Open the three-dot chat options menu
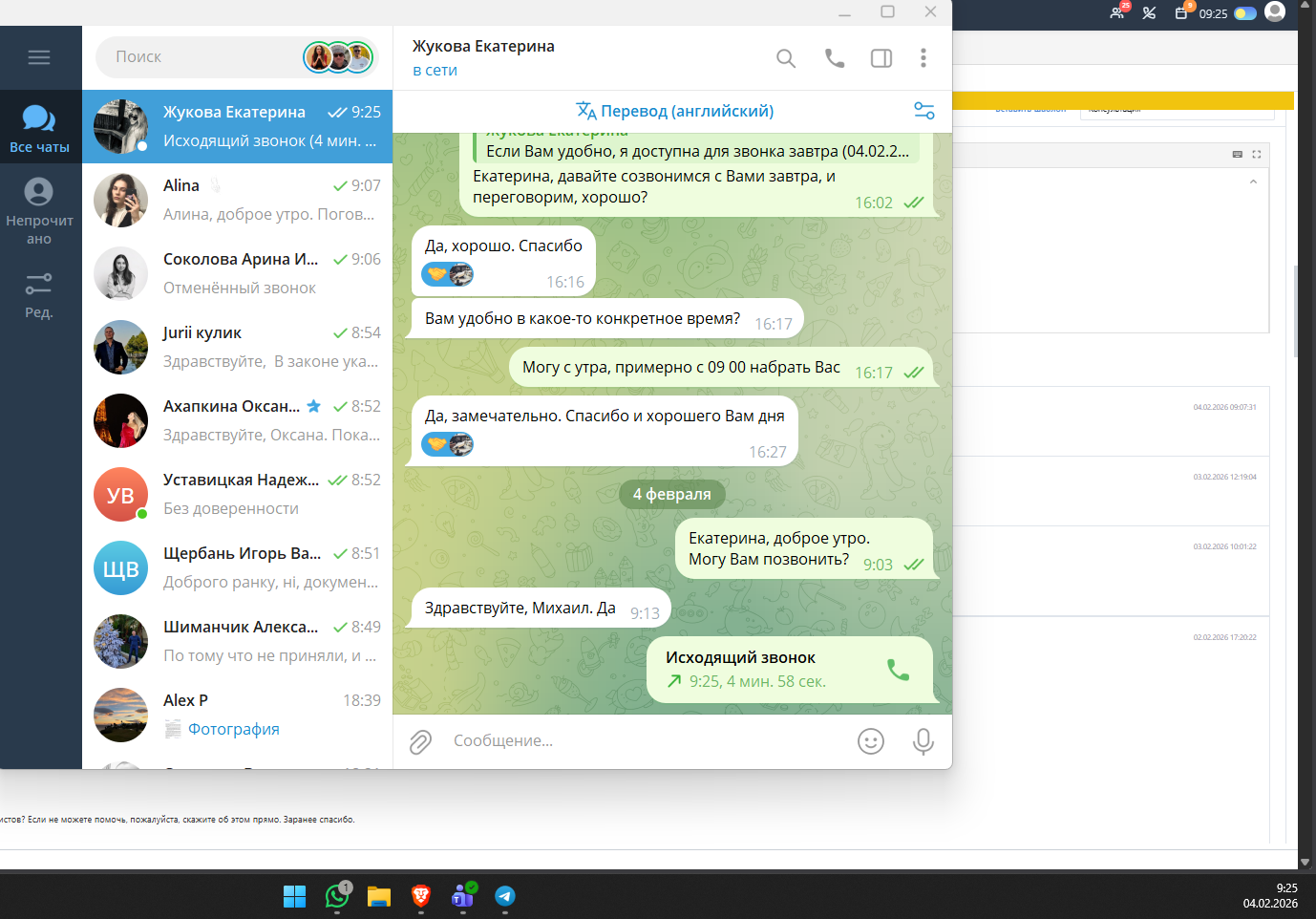 click(923, 58)
